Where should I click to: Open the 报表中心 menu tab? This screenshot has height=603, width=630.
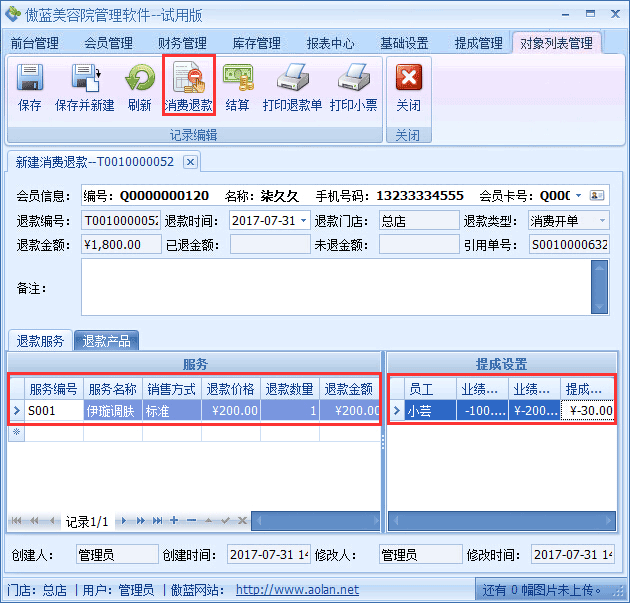click(330, 43)
